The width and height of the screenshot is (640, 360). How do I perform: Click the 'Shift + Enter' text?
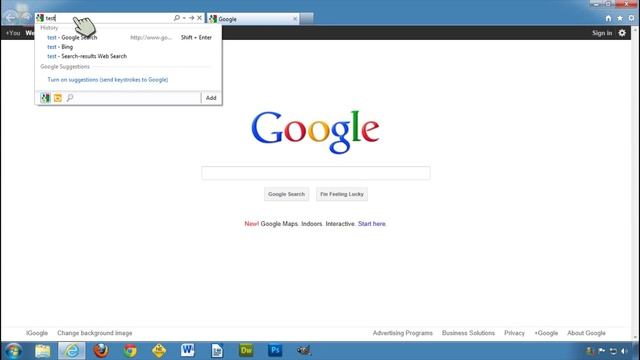[196, 37]
